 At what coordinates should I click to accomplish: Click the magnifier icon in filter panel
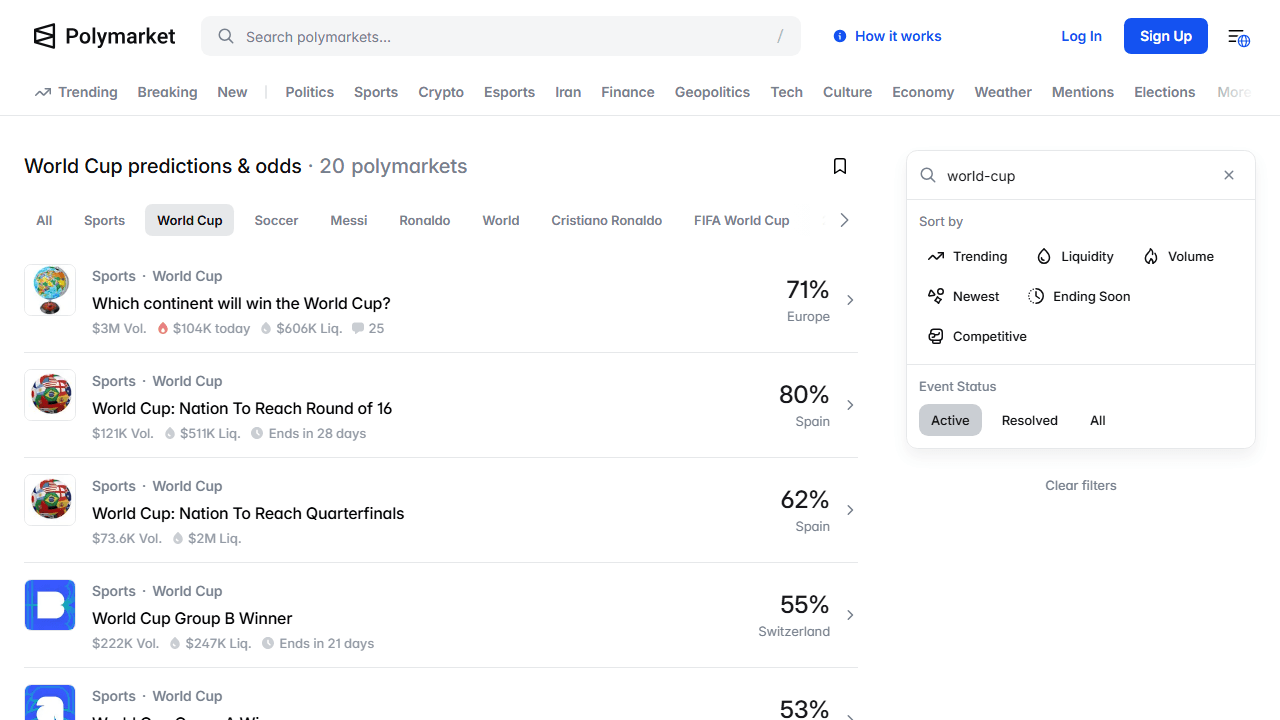click(x=928, y=175)
